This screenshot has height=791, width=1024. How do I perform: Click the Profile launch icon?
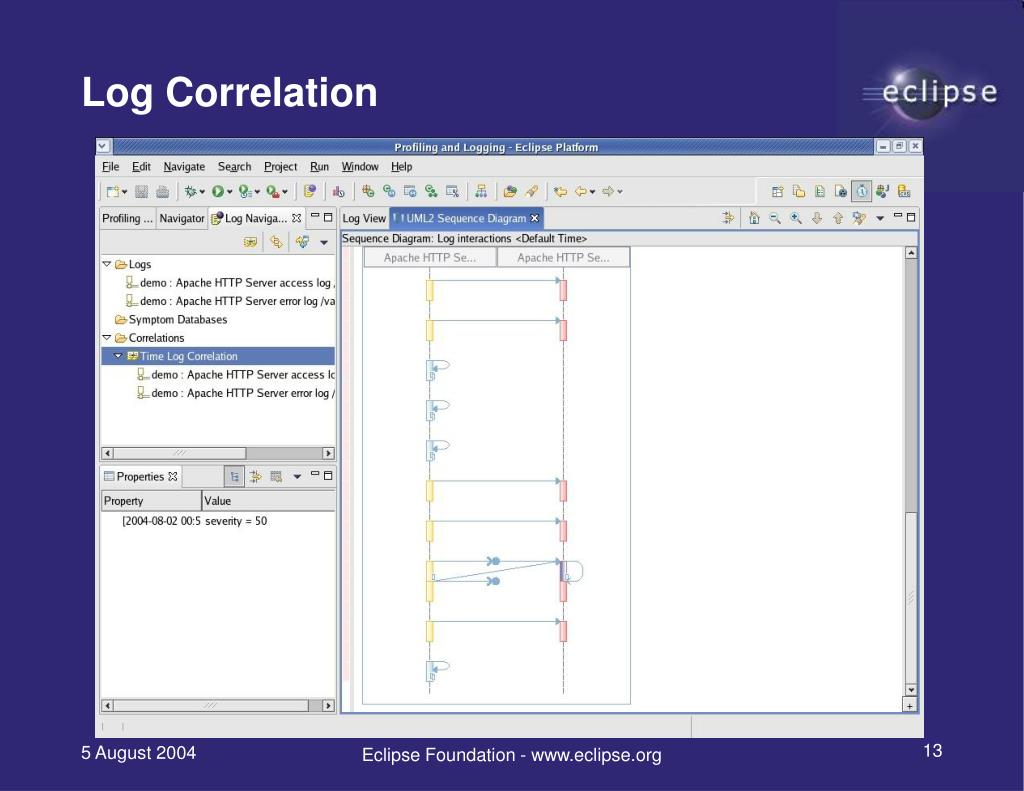[x=245, y=191]
